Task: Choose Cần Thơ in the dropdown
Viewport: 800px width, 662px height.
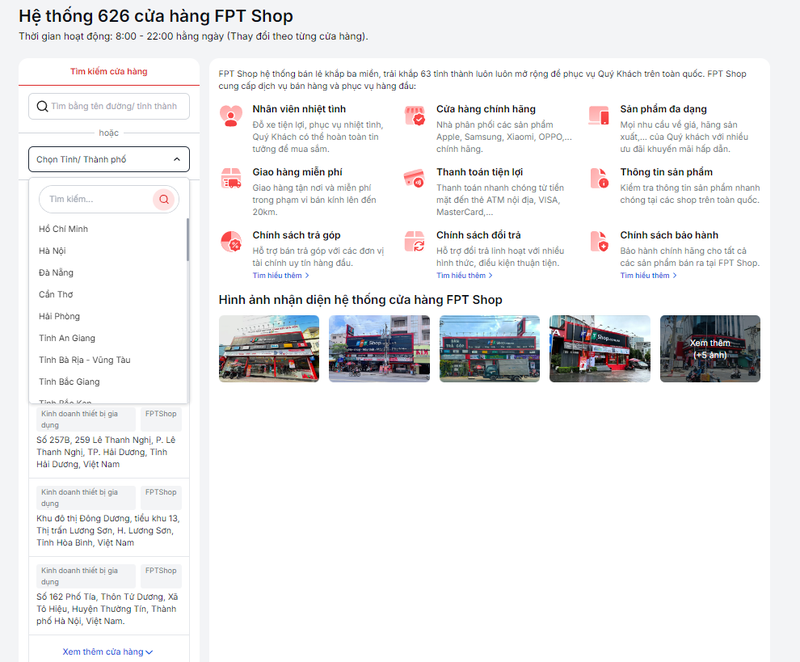Action: pyautogui.click(x=108, y=295)
